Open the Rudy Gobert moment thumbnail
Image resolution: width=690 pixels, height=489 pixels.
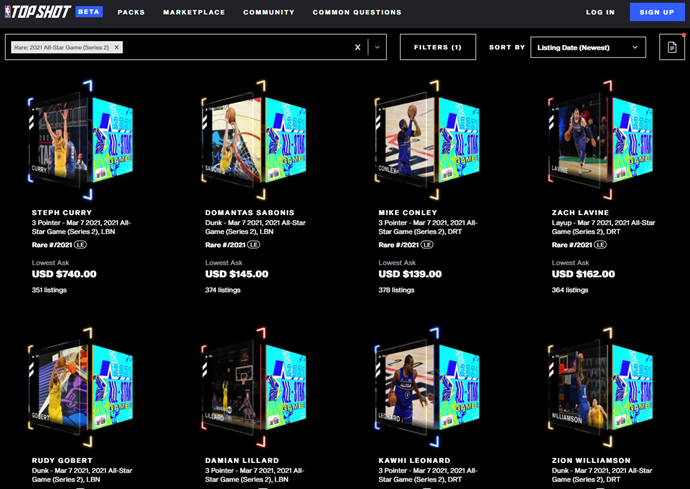(82, 387)
